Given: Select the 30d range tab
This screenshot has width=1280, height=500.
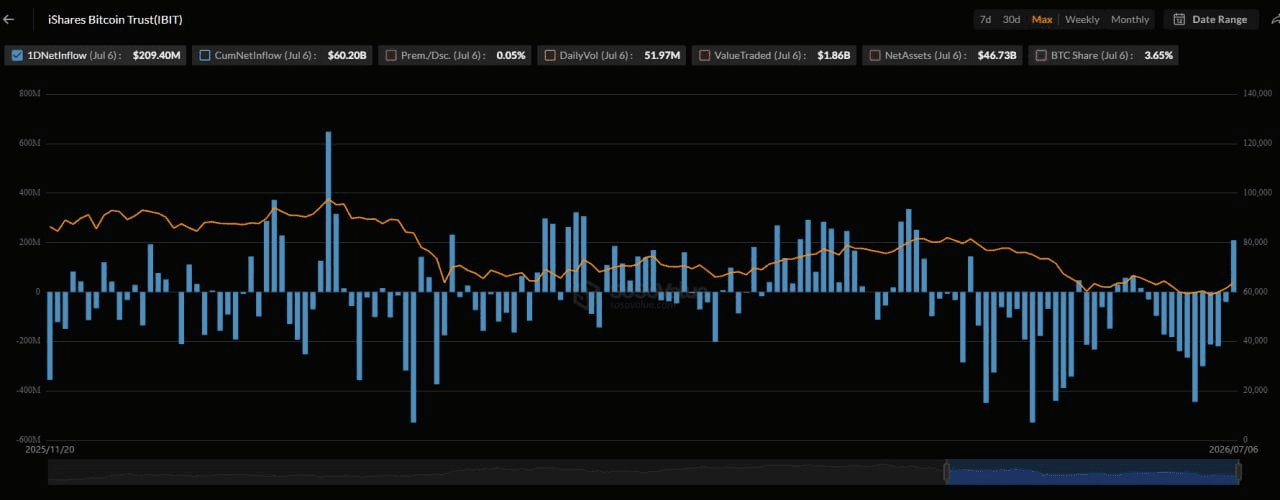Looking at the screenshot, I should coord(1011,19).
